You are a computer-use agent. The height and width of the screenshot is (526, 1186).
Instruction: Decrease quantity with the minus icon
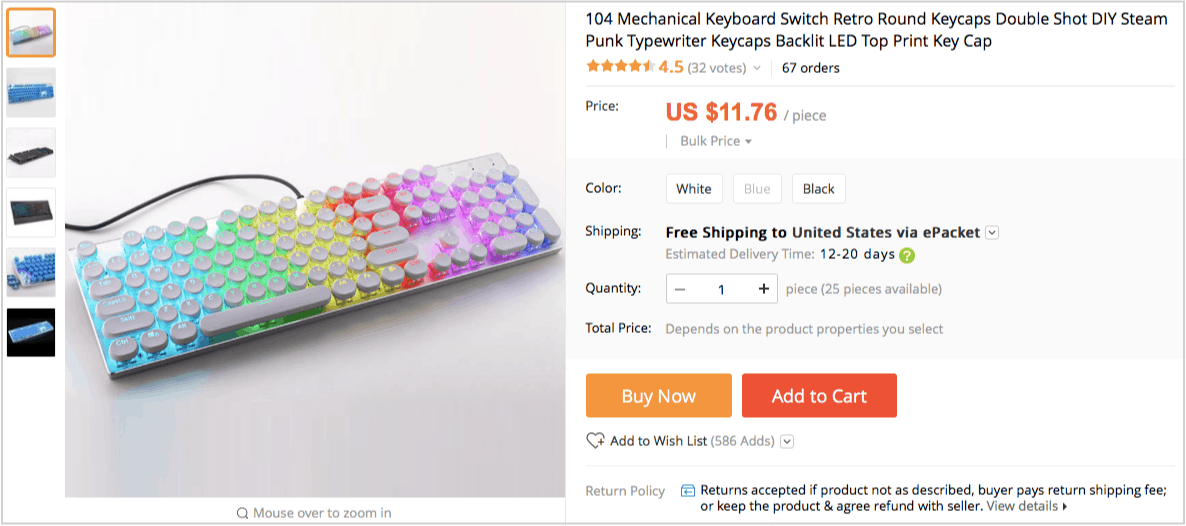[680, 289]
